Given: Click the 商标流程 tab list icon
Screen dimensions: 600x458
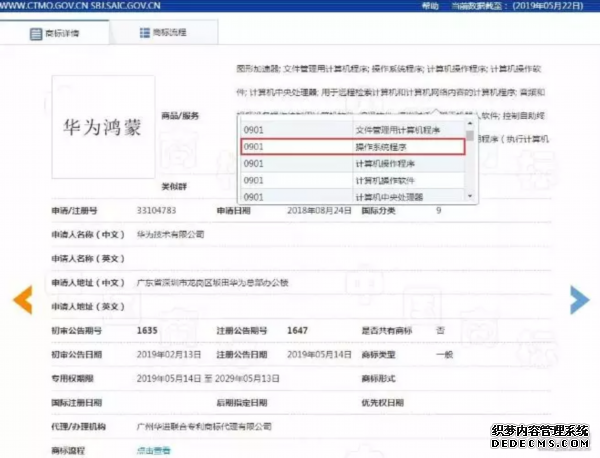Looking at the screenshot, I should [x=145, y=33].
